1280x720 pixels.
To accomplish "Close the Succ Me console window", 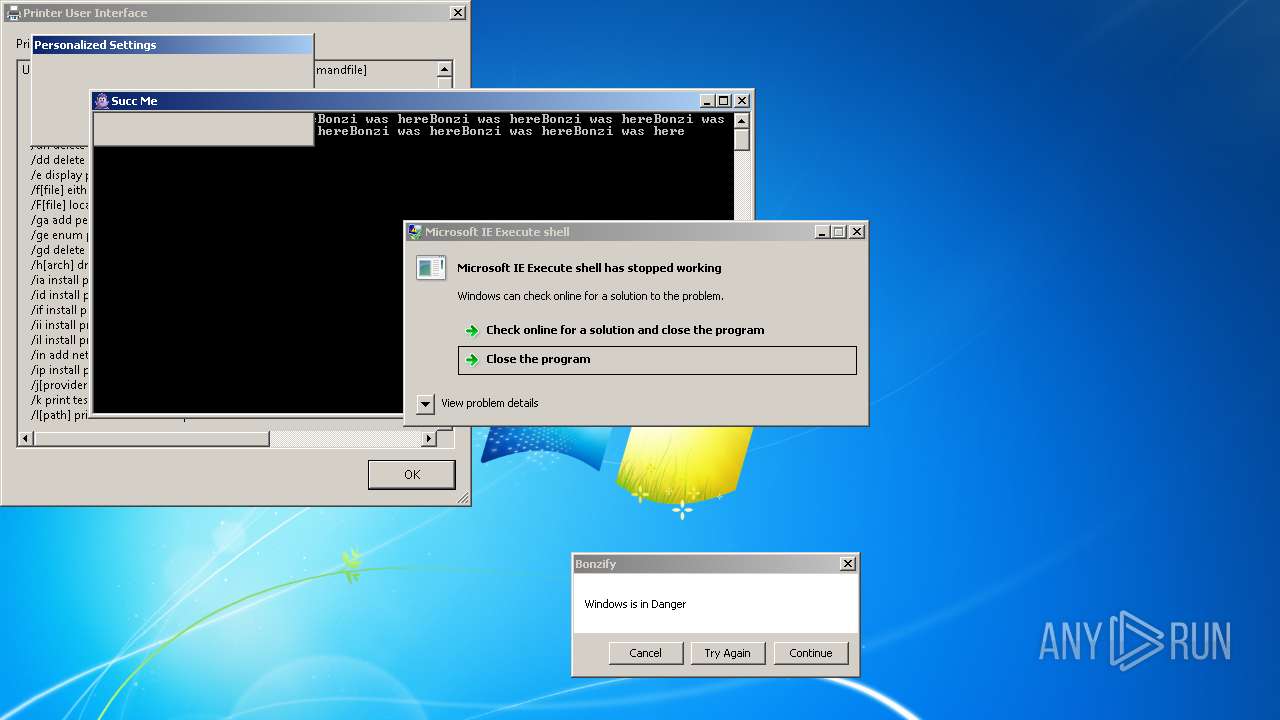I will (x=741, y=101).
